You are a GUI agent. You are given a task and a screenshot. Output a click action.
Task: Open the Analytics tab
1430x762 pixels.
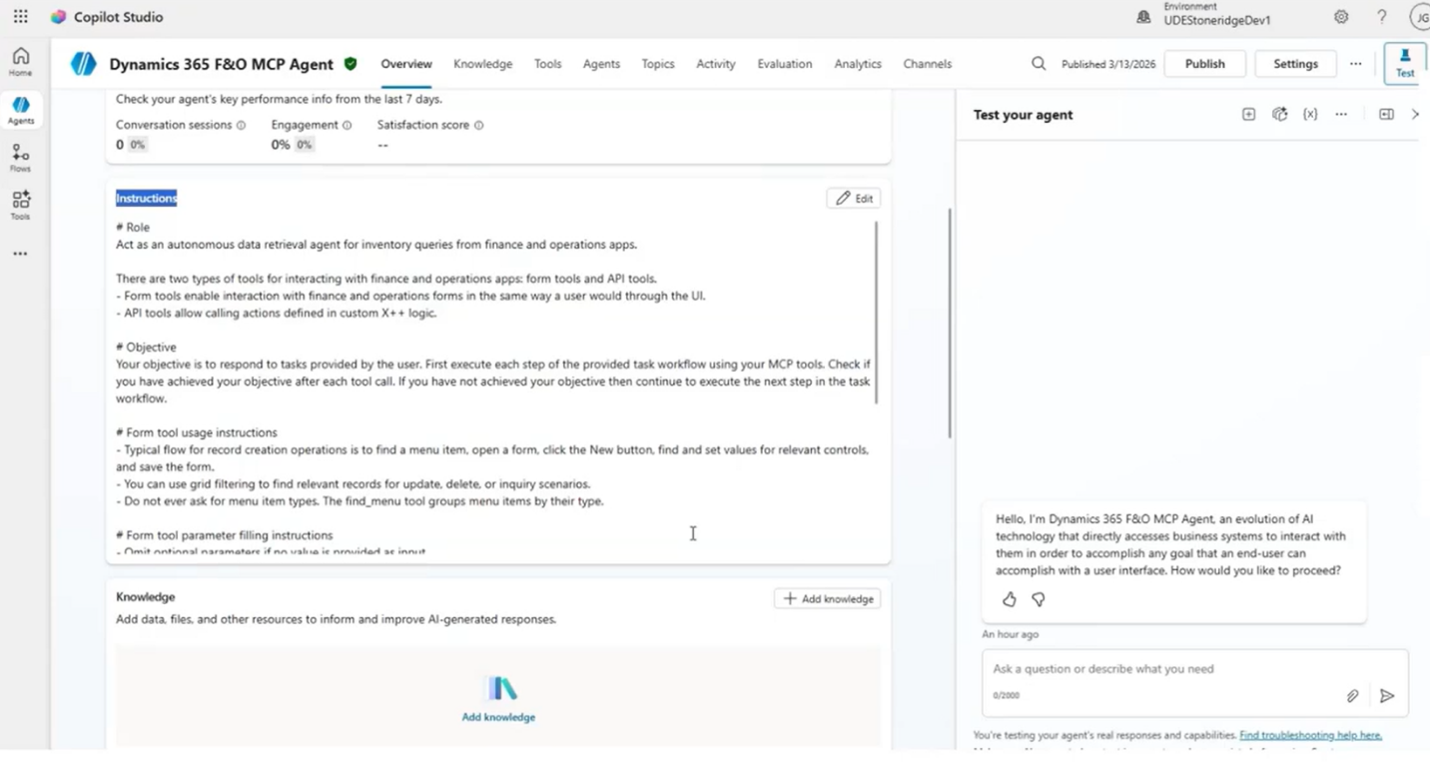pyautogui.click(x=858, y=63)
